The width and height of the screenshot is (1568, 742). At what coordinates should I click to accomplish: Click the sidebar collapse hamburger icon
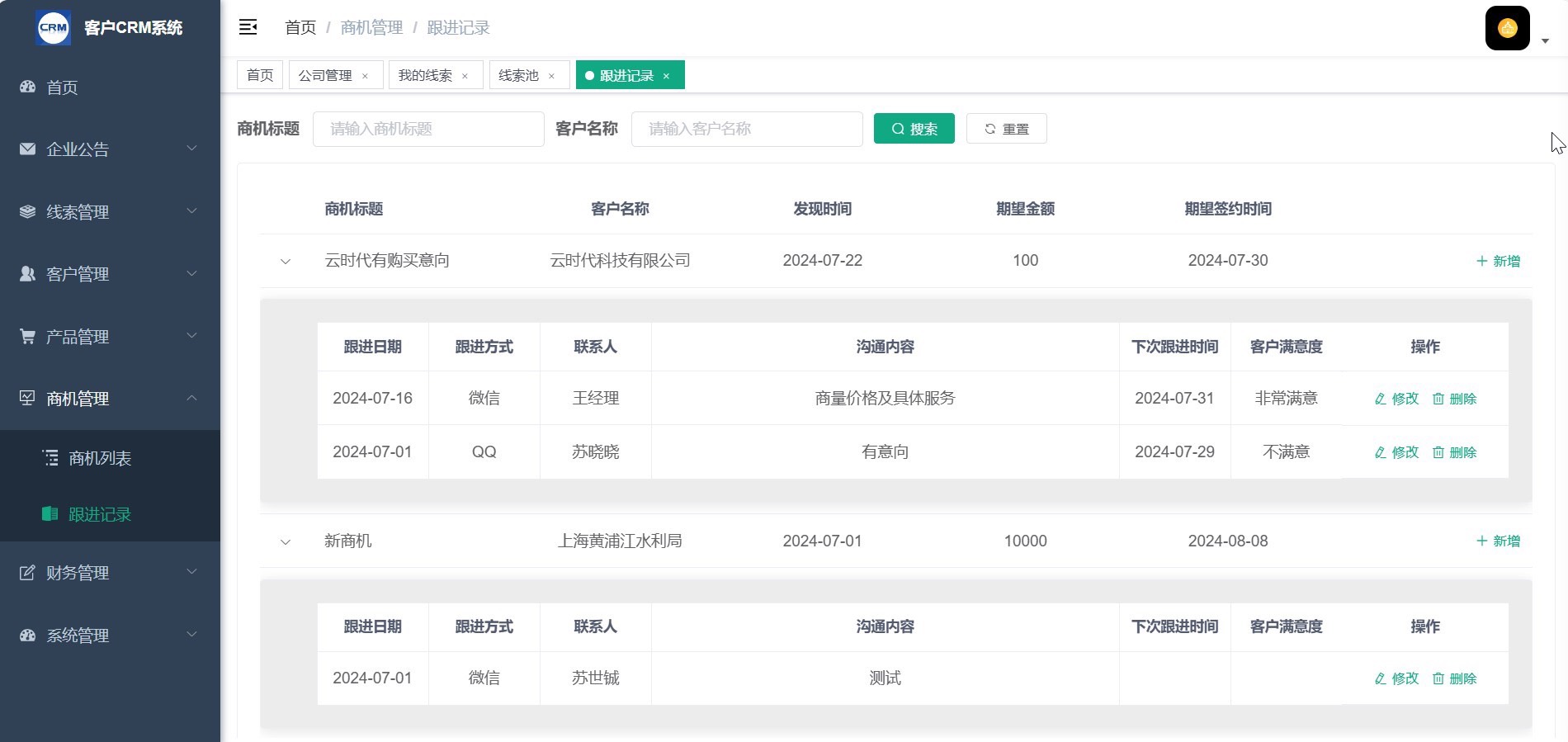[248, 27]
